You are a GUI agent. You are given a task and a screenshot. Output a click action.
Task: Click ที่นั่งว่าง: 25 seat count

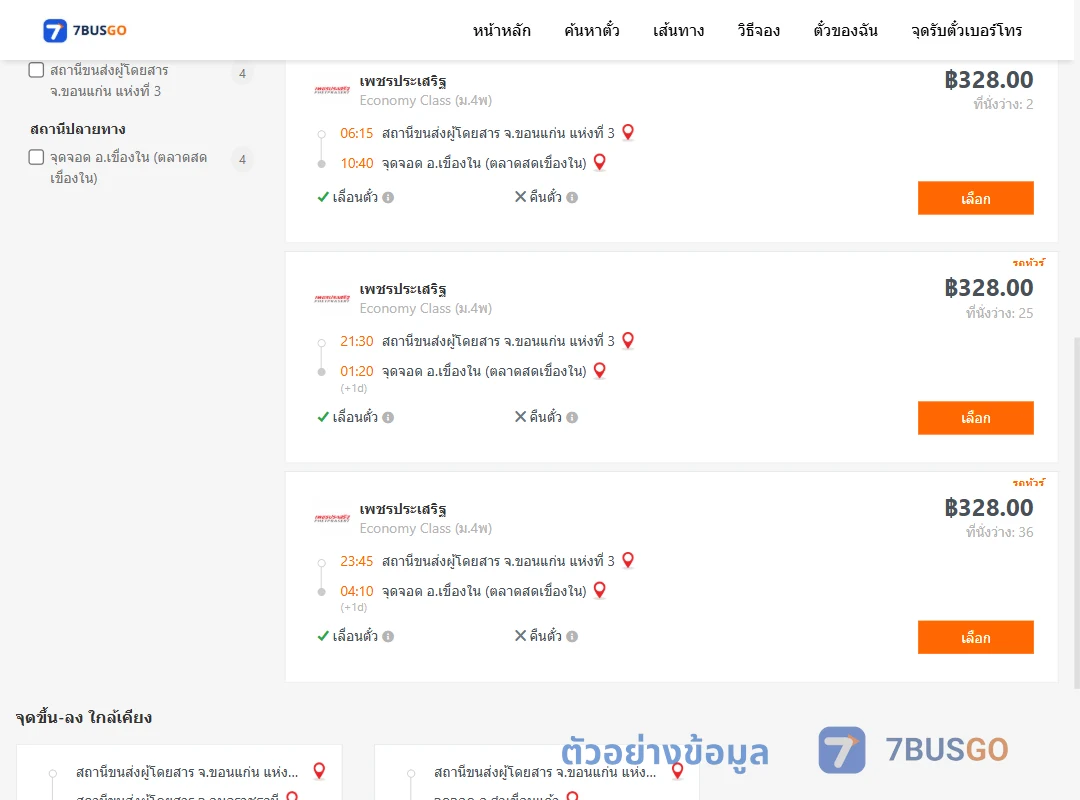pyautogui.click(x=999, y=314)
